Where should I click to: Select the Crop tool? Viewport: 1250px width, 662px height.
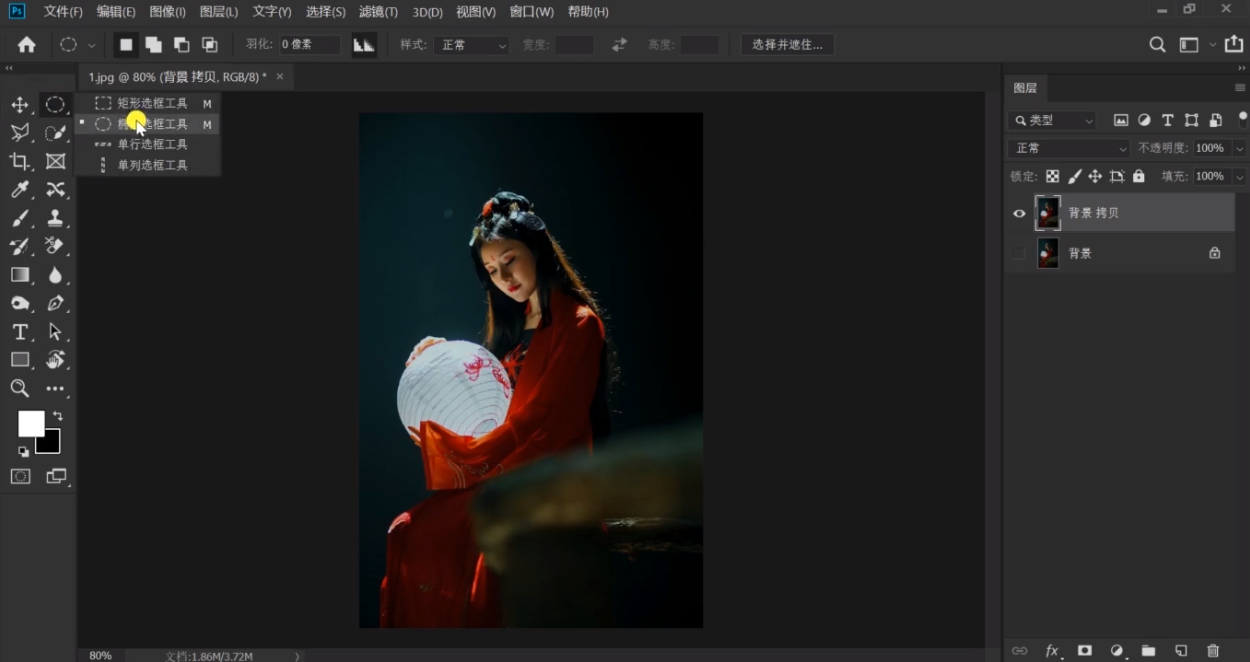pos(20,161)
